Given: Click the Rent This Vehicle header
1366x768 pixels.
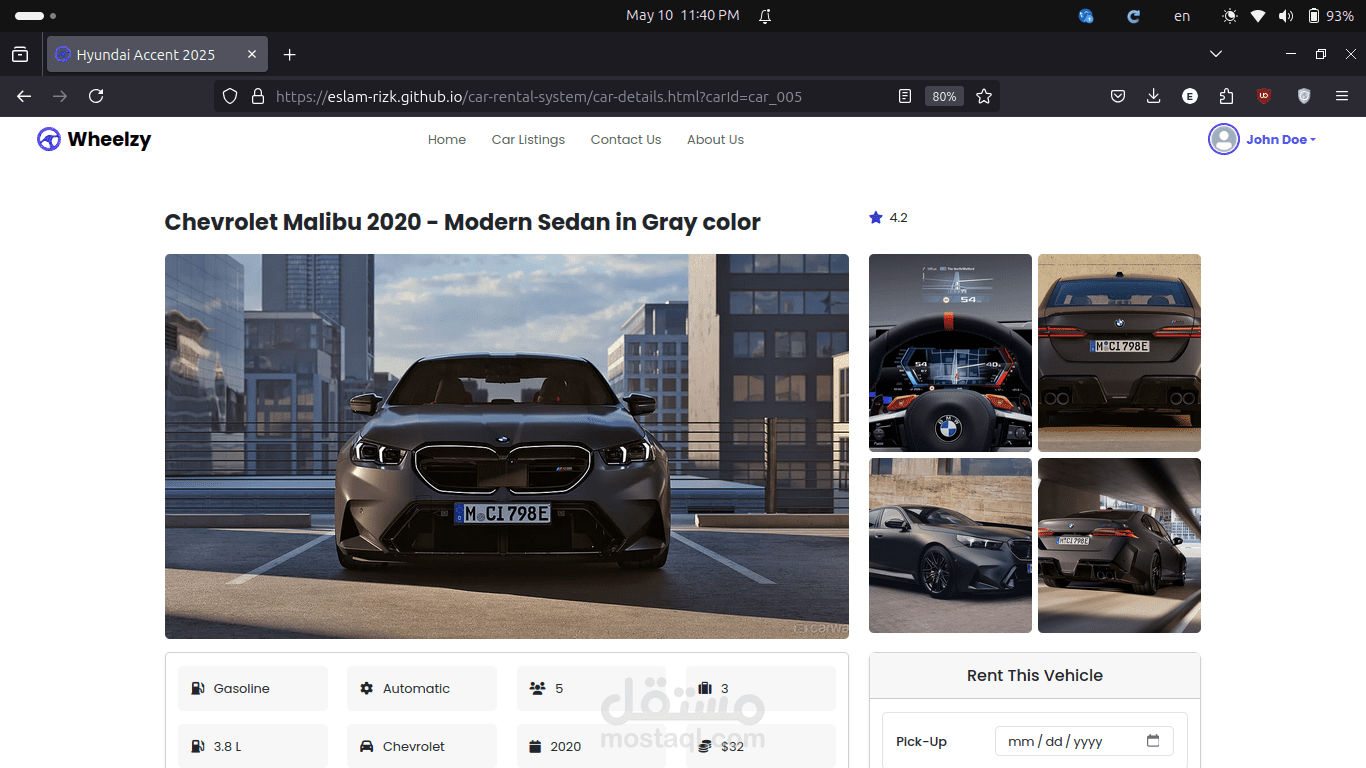Looking at the screenshot, I should coord(1035,676).
